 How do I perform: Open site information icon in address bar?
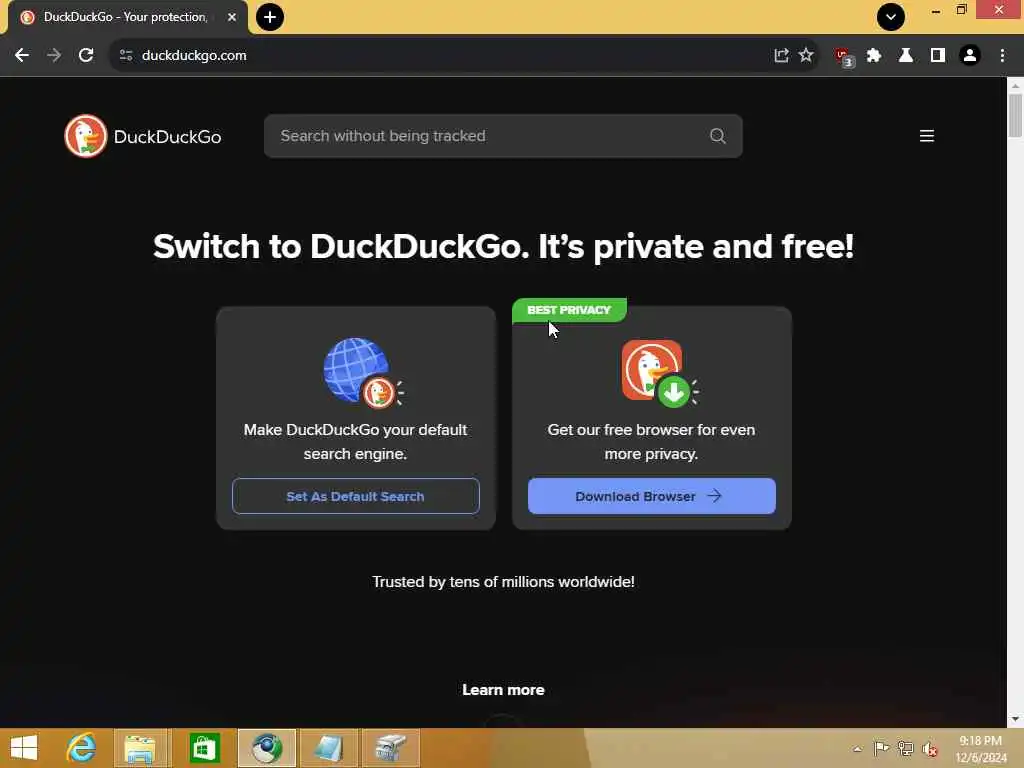[x=126, y=56]
